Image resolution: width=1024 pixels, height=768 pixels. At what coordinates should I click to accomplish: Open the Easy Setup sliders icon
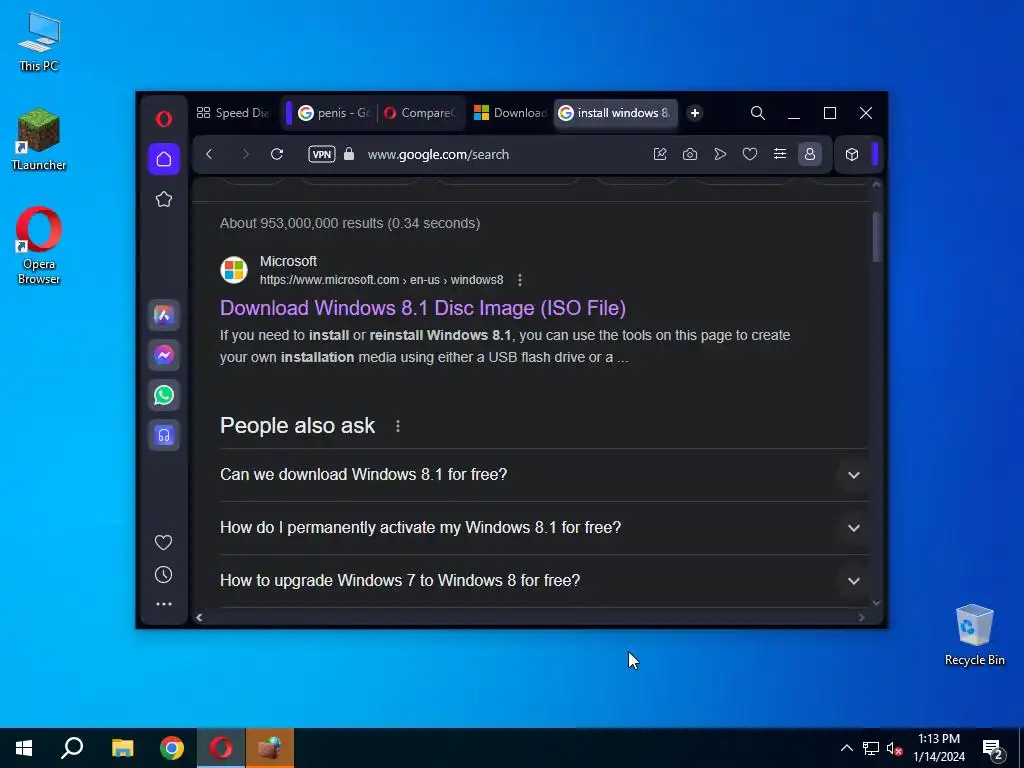click(x=780, y=154)
